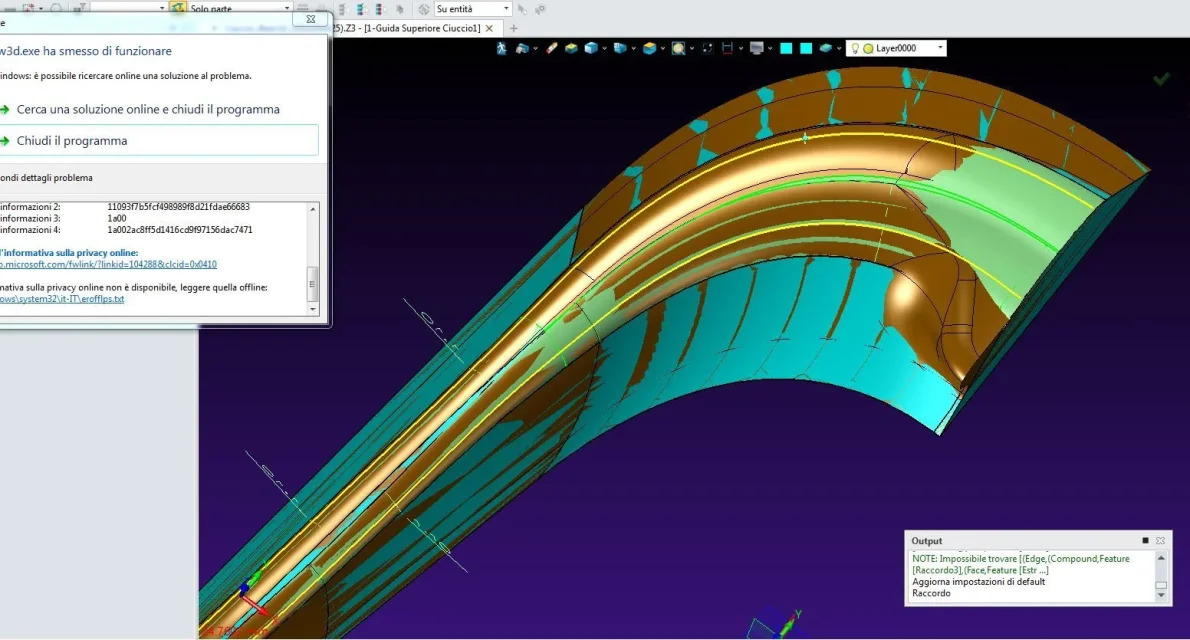This screenshot has width=1190, height=640.
Task: Click the exit running-man icon in view toolbar
Action: pos(502,48)
